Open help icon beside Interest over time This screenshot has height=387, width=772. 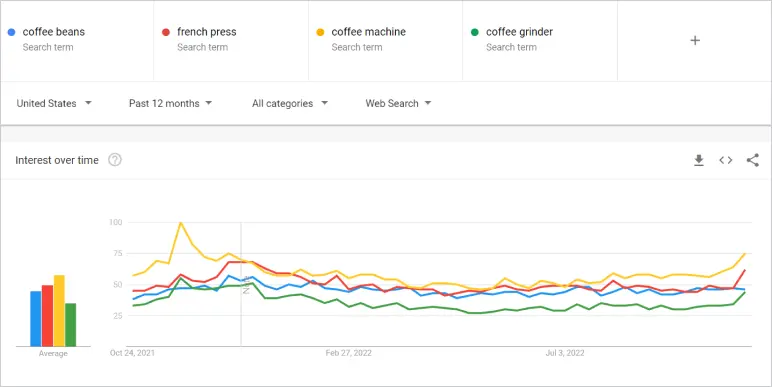115,160
